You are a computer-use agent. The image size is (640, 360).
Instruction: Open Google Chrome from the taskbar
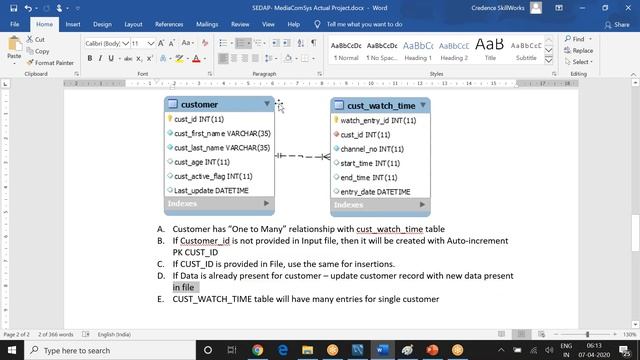(258, 350)
